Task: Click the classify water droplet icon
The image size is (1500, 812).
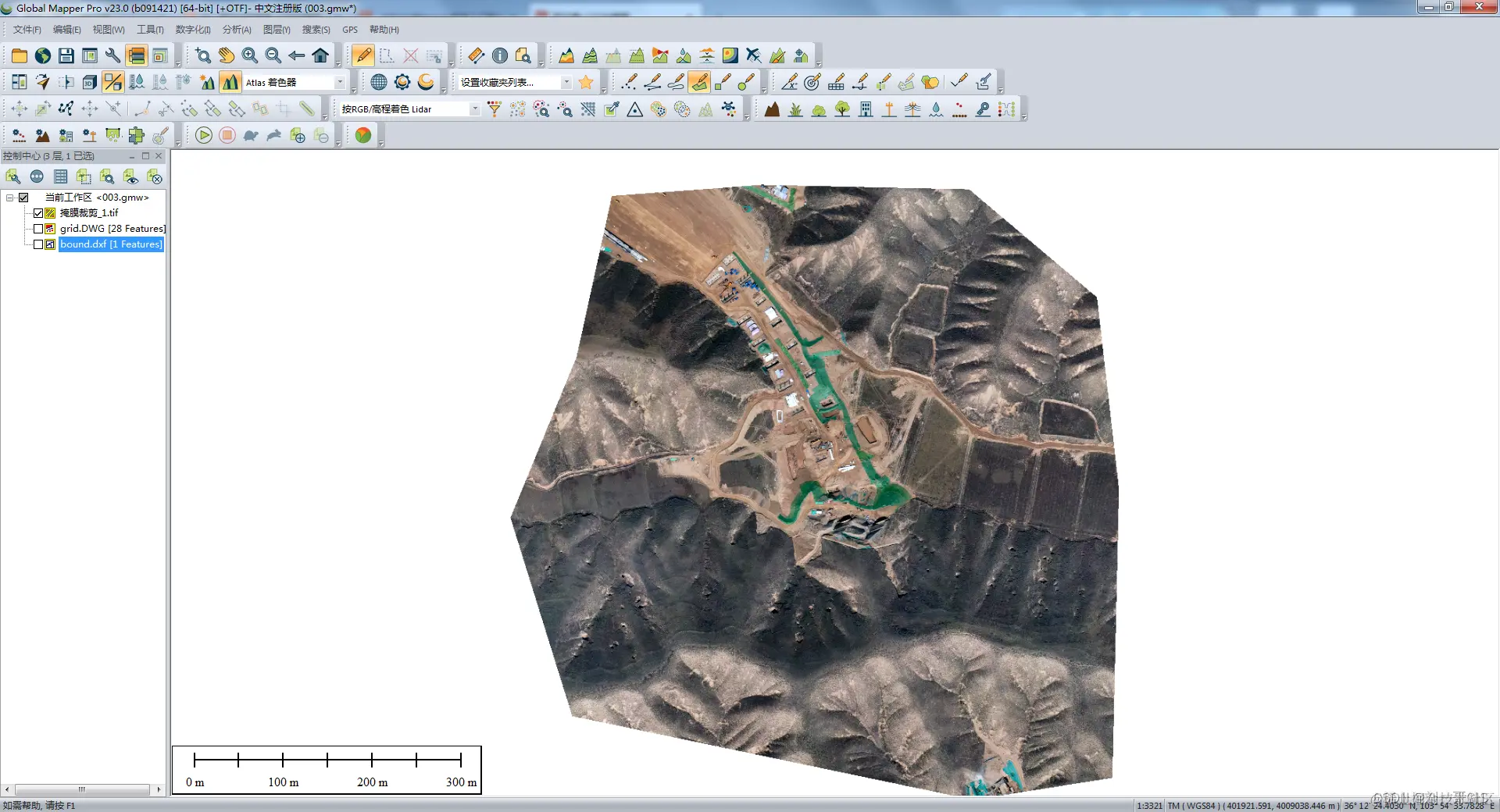Action: click(936, 109)
